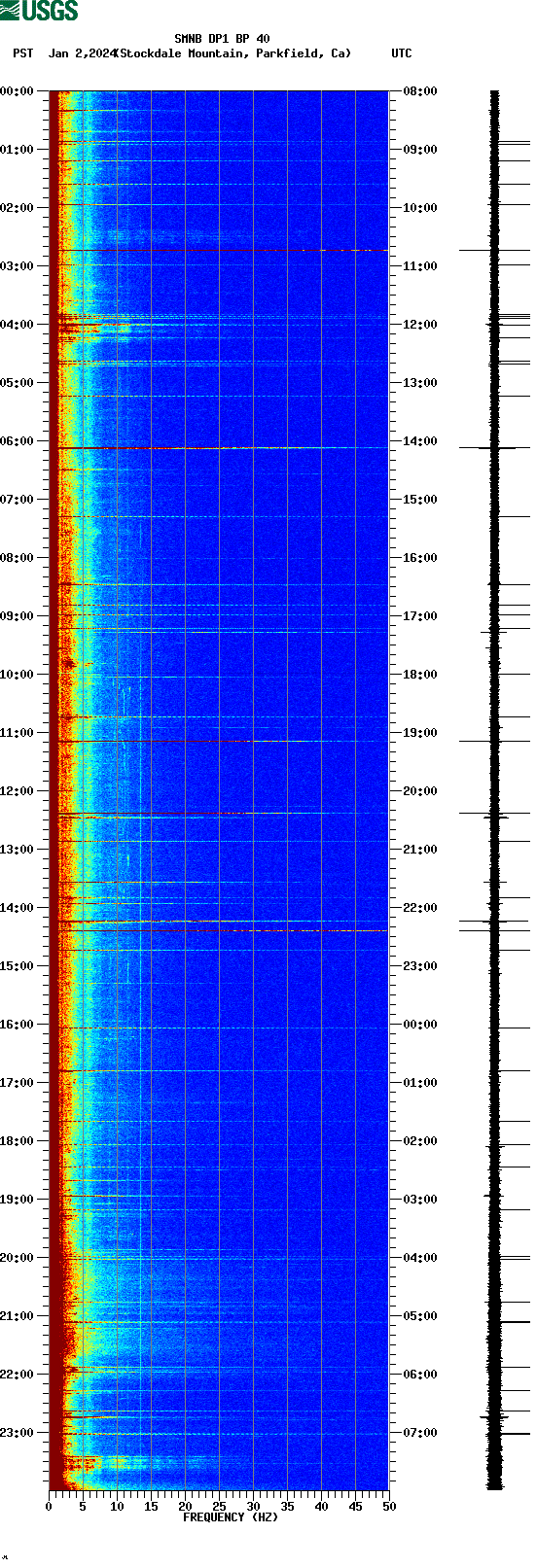Click the frequency axis value '25'
The image size is (537, 1568).
pos(219,1507)
